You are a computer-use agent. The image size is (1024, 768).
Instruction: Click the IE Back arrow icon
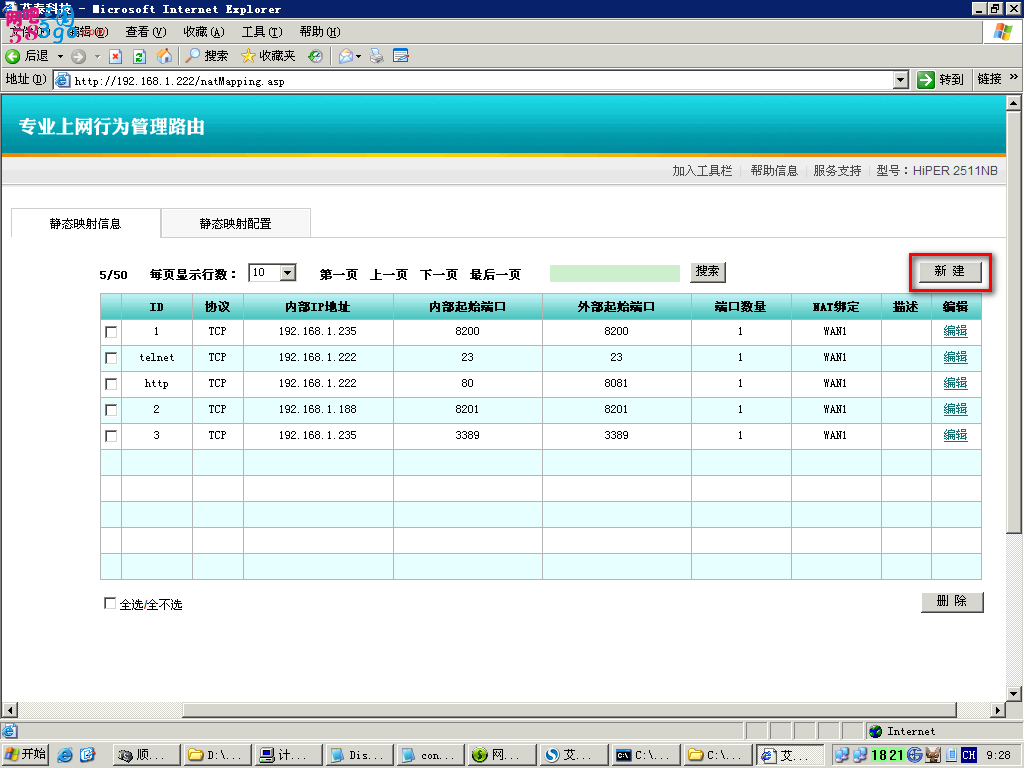pos(12,56)
